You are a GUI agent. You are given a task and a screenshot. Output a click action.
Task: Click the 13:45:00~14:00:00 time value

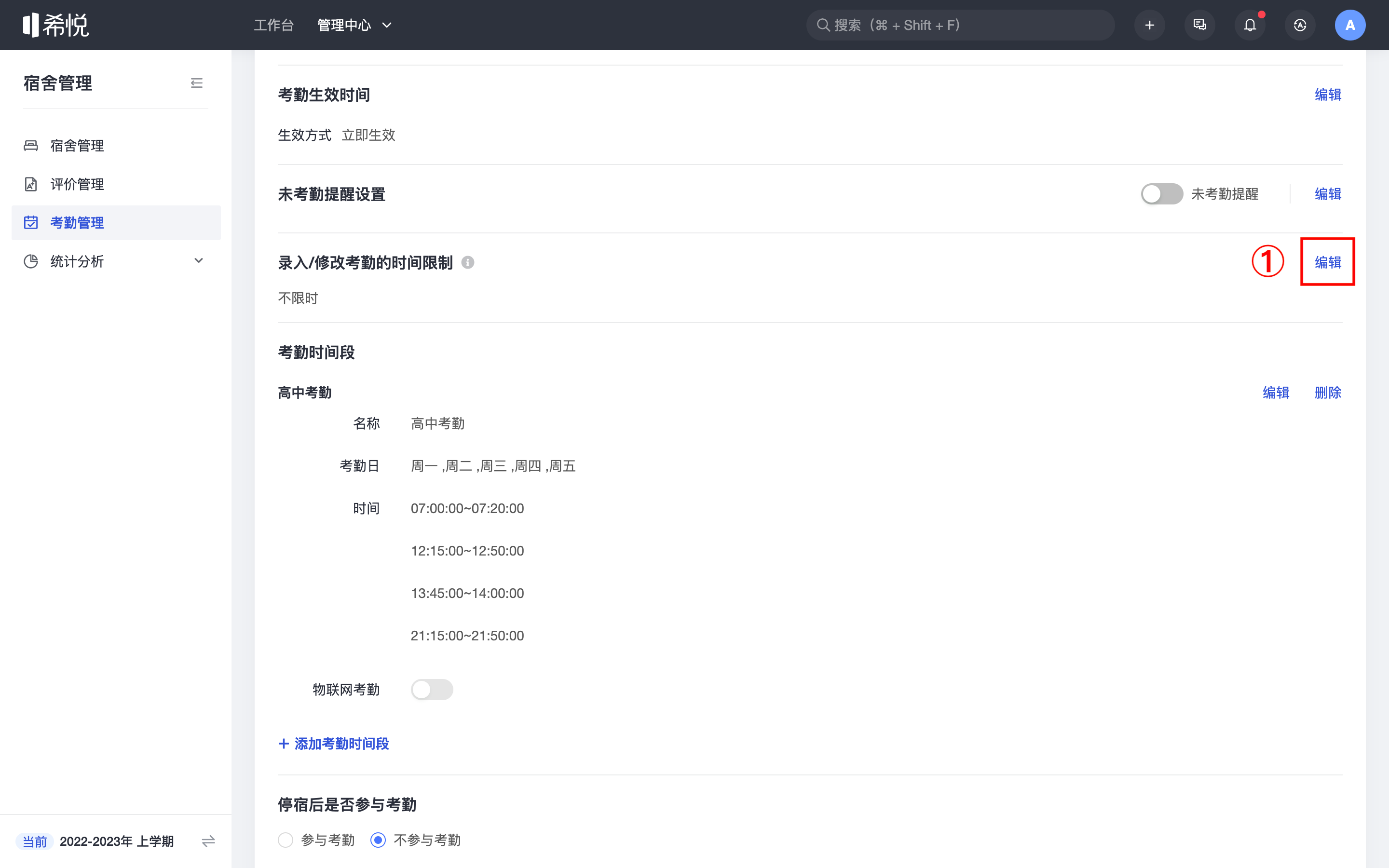[467, 593]
